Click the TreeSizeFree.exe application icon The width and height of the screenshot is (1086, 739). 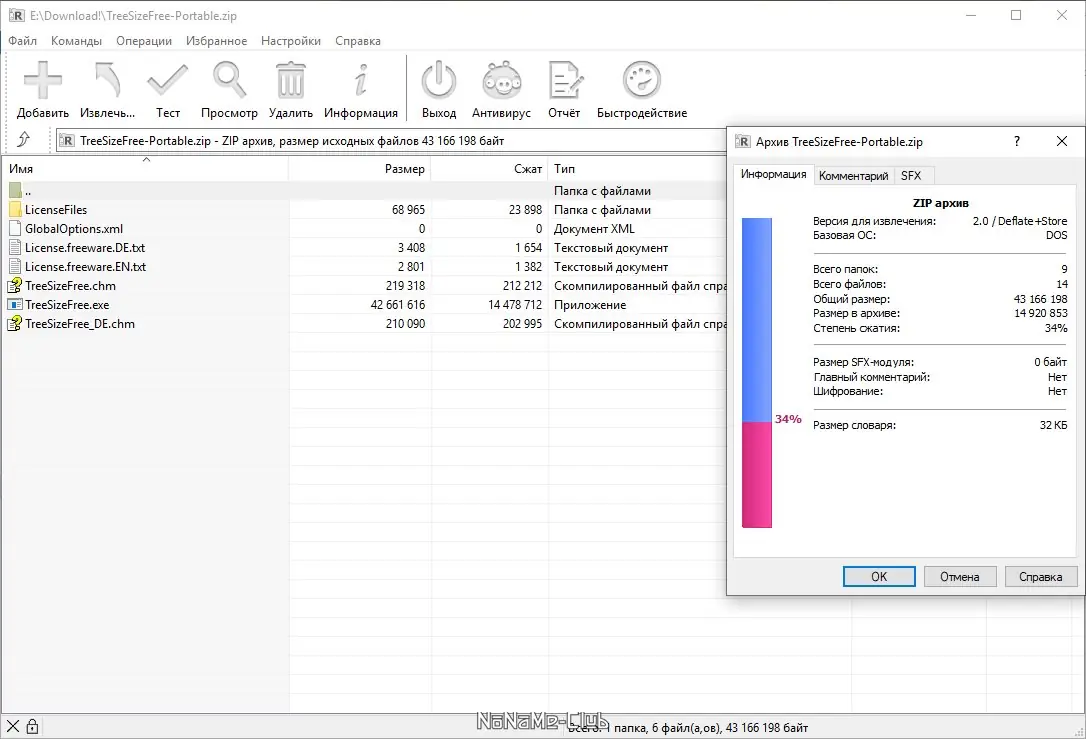(15, 304)
